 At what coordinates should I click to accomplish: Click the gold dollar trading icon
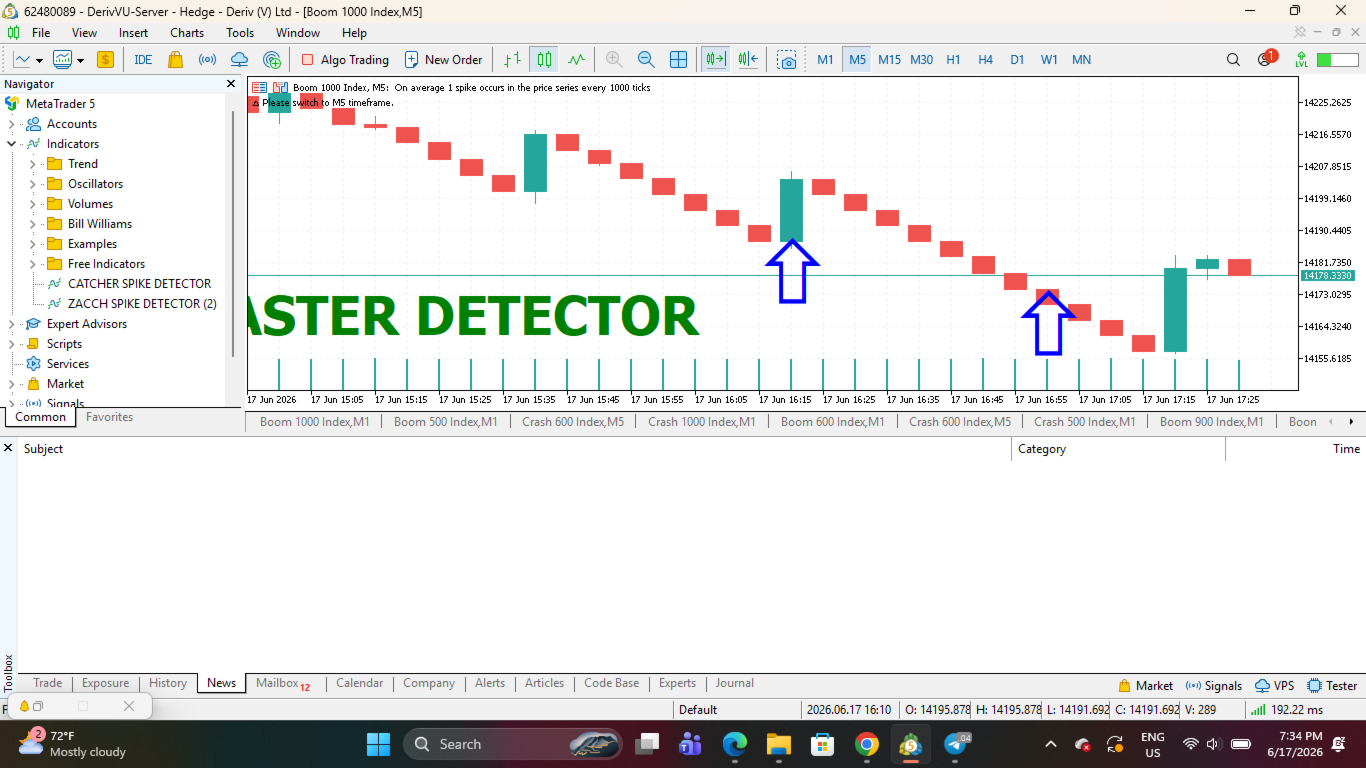click(105, 59)
